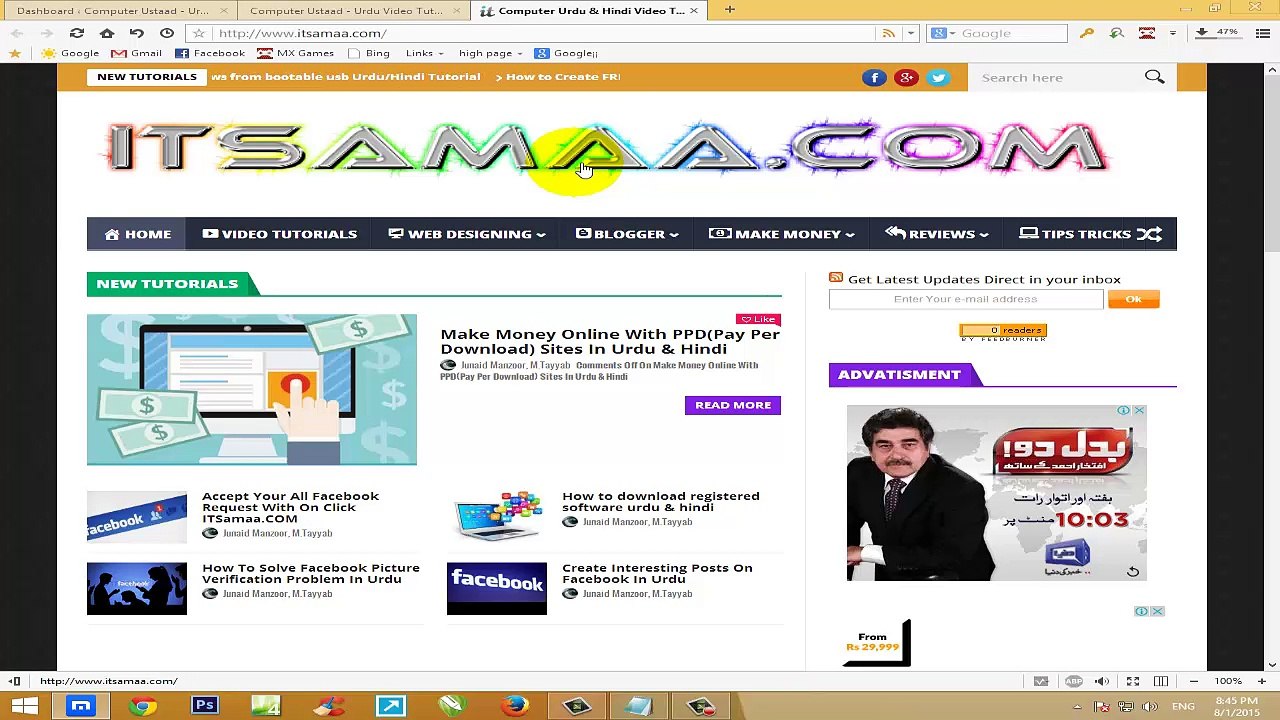Open Firefox from the taskbar
This screenshot has height=720, width=1280.
click(x=515, y=707)
